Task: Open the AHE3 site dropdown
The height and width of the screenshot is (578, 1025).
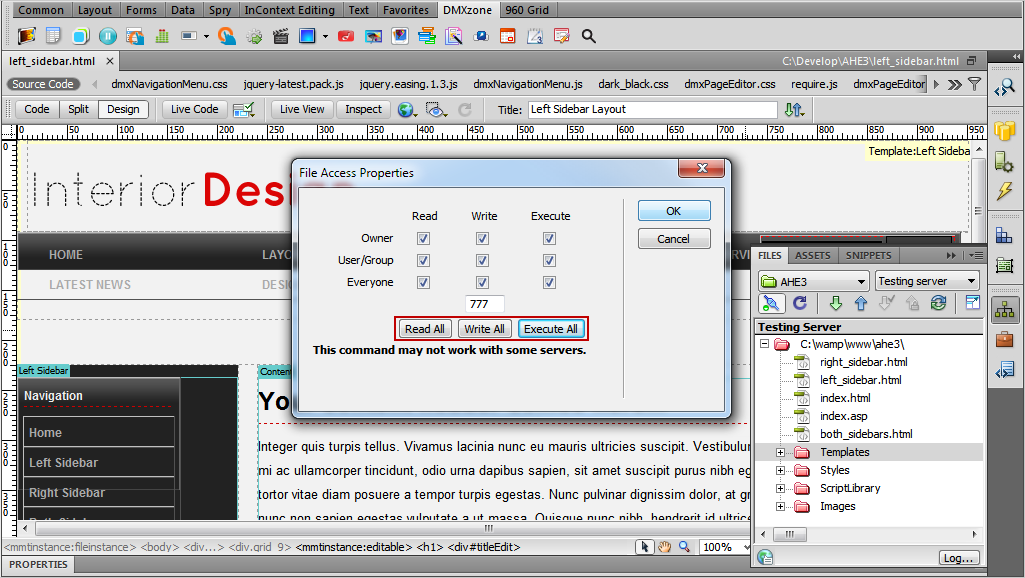Action: (813, 282)
